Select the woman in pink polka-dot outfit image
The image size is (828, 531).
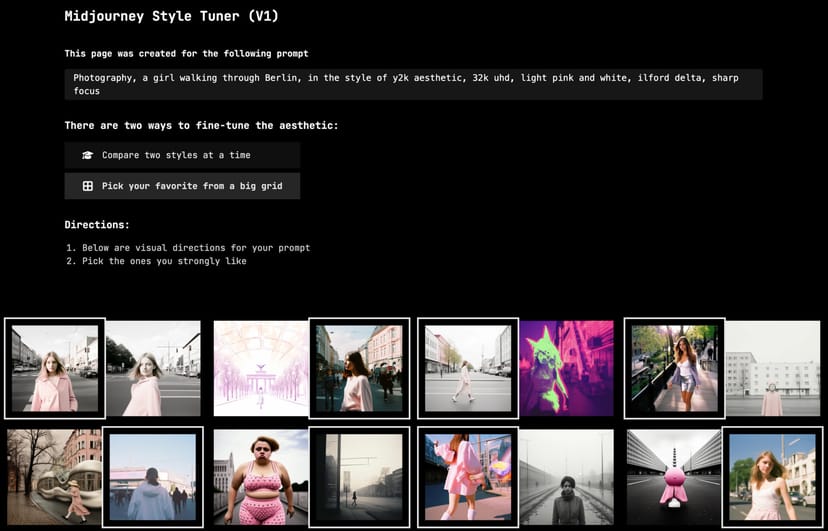261,476
